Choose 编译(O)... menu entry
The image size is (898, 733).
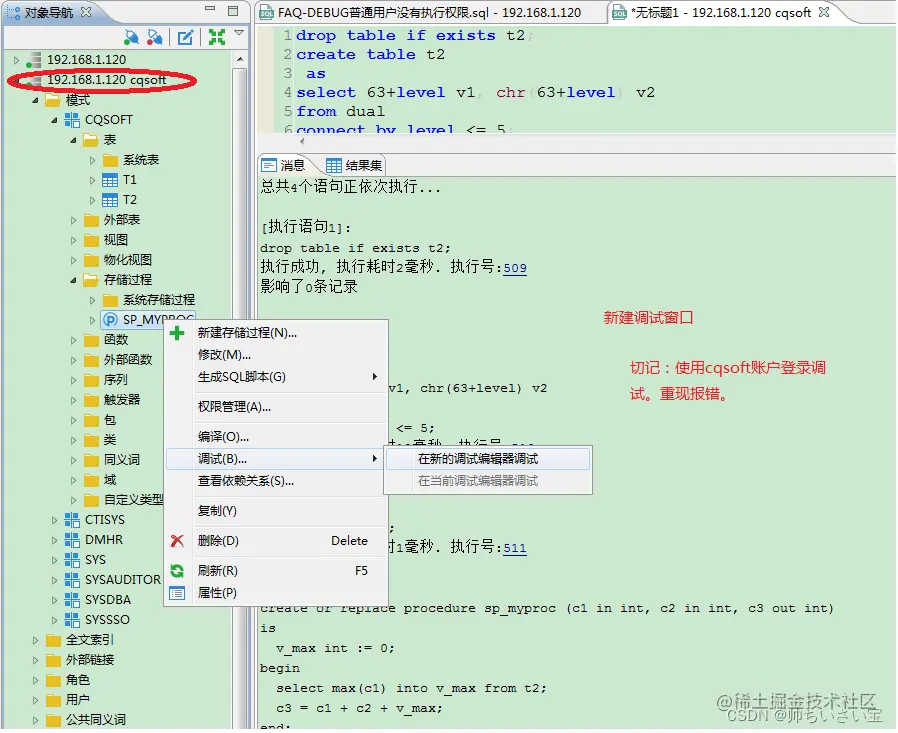tap(276, 438)
